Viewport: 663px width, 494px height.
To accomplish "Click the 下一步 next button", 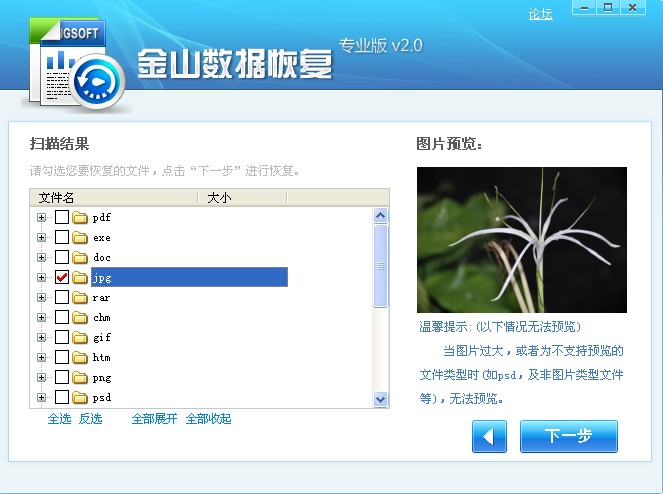I will click(x=569, y=436).
